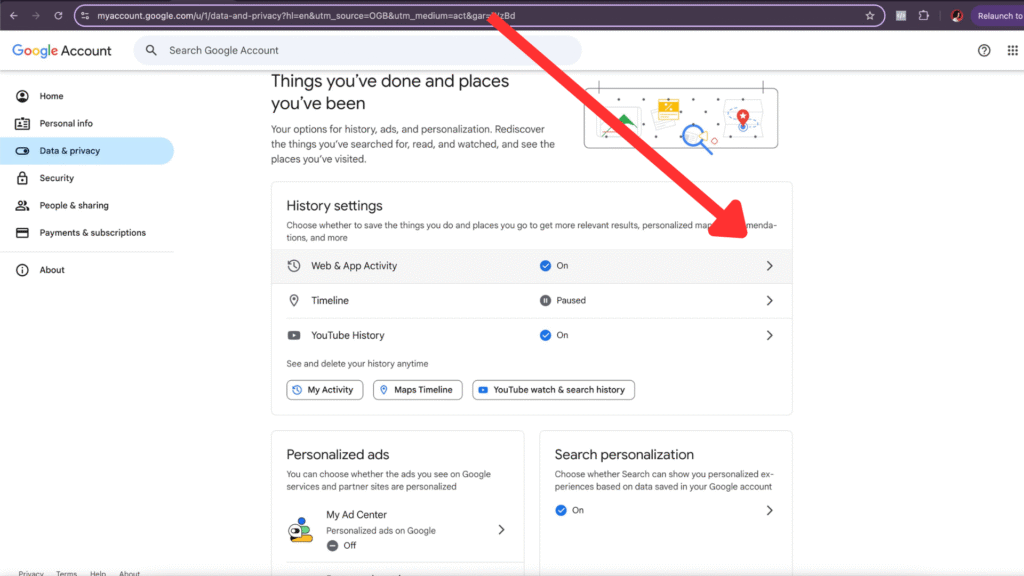
Task: Click the search magnifier icon
Action: click(151, 50)
